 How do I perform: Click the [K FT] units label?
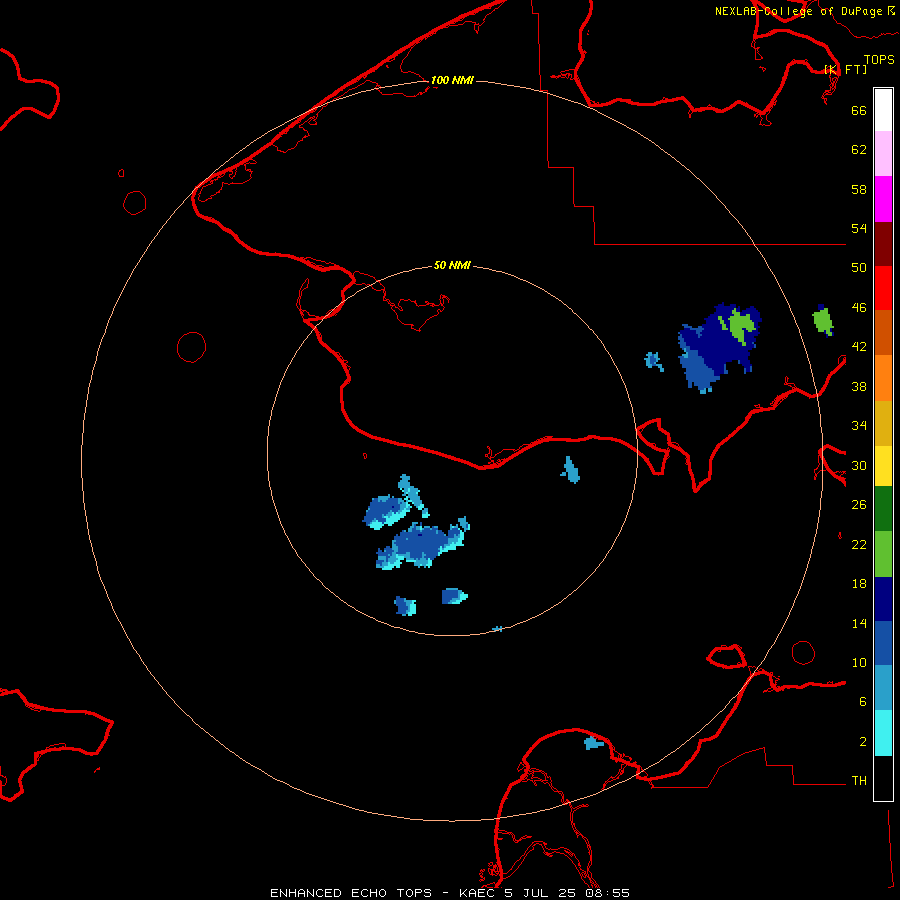pyautogui.click(x=845, y=69)
